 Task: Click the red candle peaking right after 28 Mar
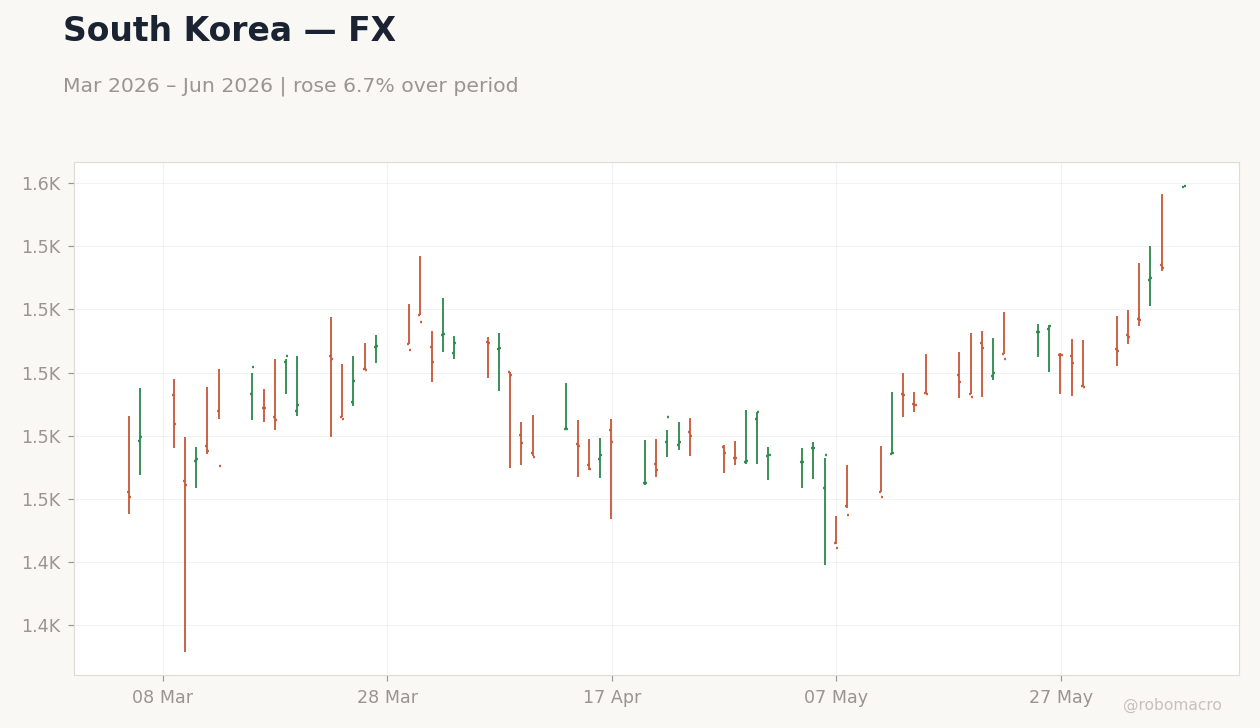click(x=420, y=287)
